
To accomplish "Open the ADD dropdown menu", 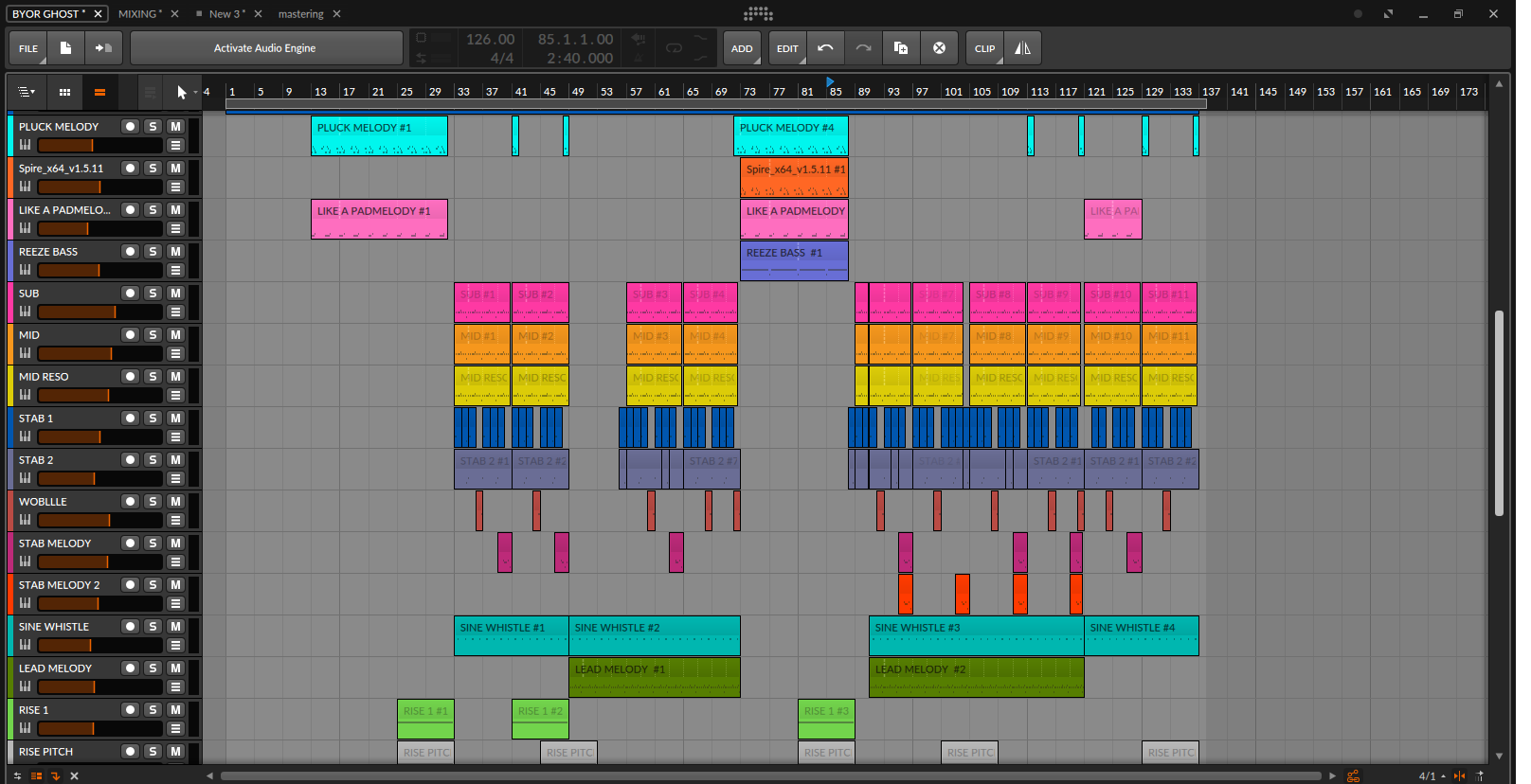I will (742, 48).
